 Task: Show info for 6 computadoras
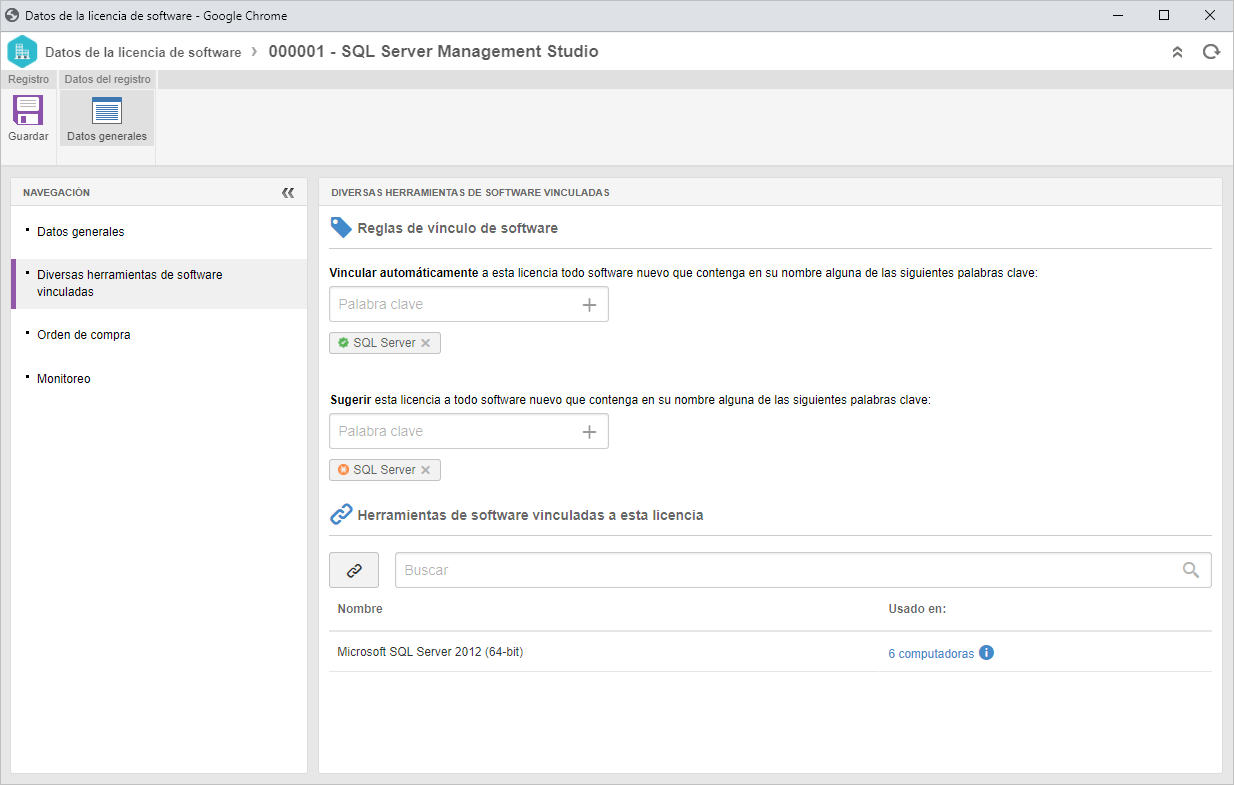pyautogui.click(x=987, y=653)
